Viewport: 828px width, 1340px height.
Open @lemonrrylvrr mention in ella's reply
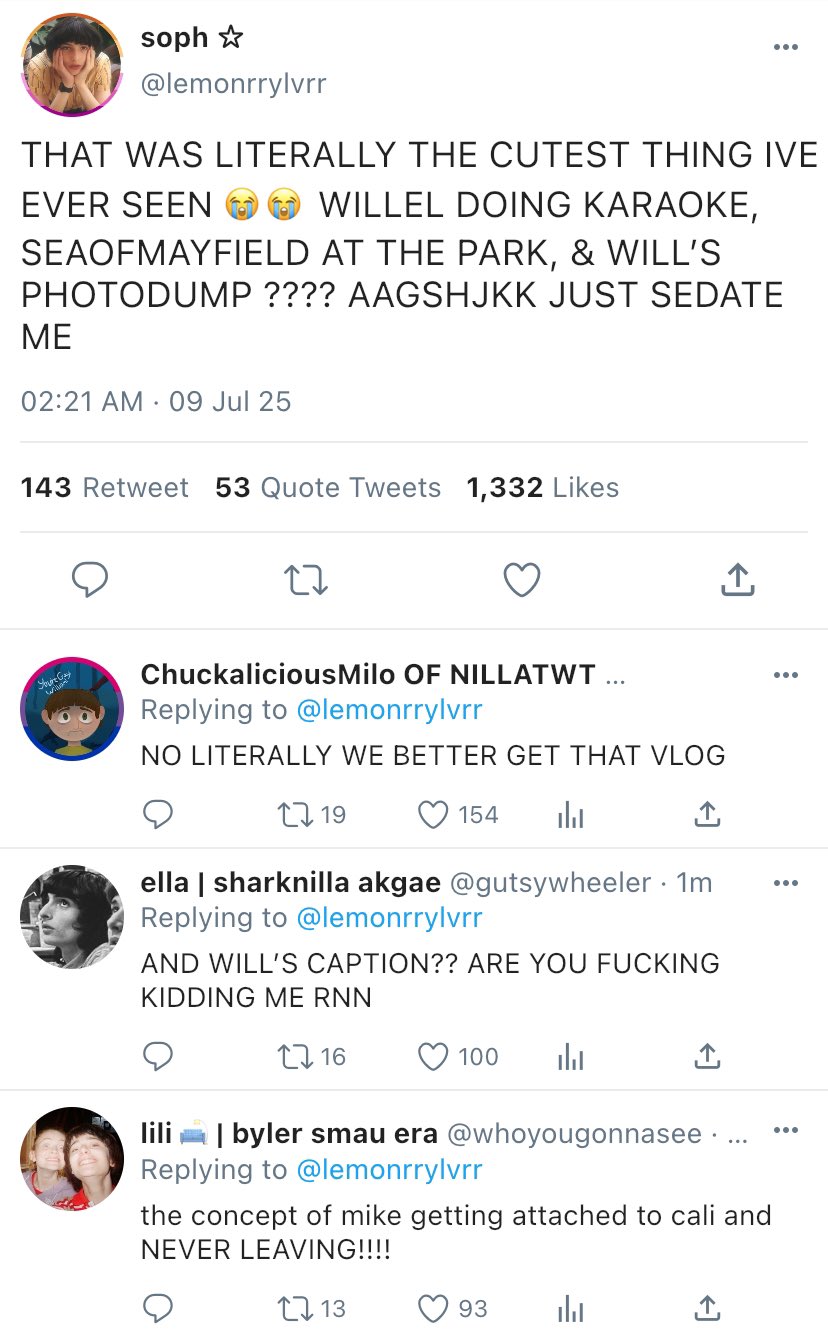click(x=390, y=917)
